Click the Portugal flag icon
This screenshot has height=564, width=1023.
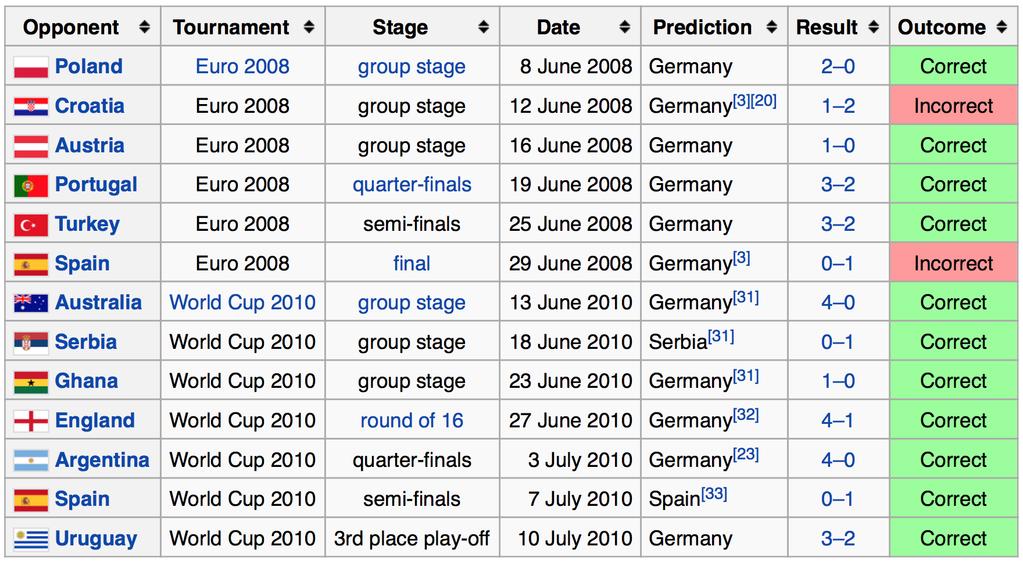tap(31, 185)
